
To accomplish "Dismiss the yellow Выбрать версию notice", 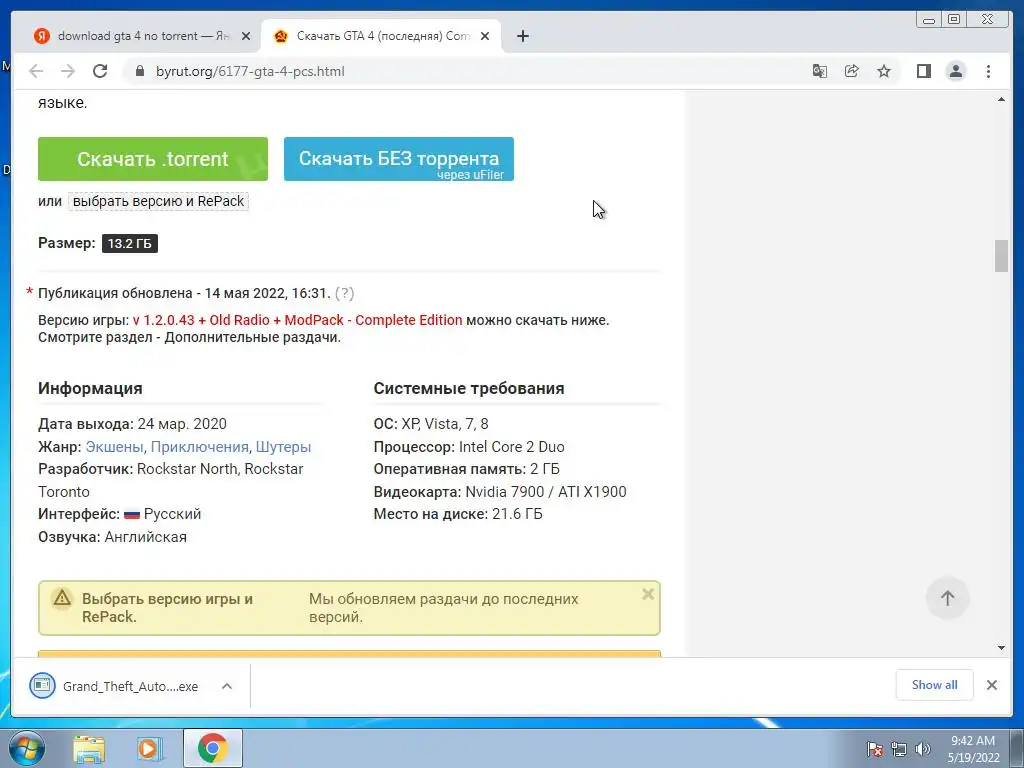I will pyautogui.click(x=648, y=594).
